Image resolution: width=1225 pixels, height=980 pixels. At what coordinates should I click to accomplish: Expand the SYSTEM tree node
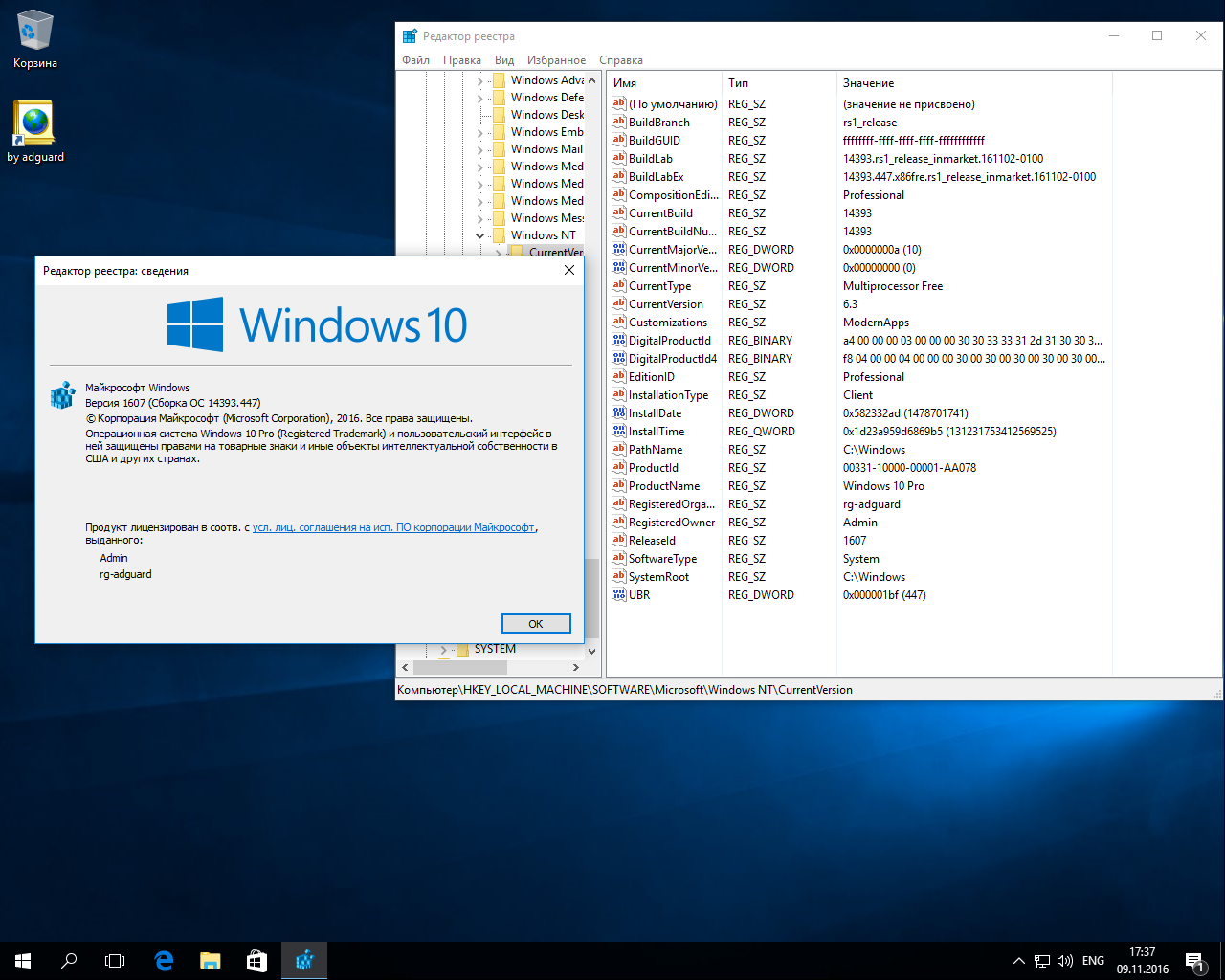click(444, 650)
